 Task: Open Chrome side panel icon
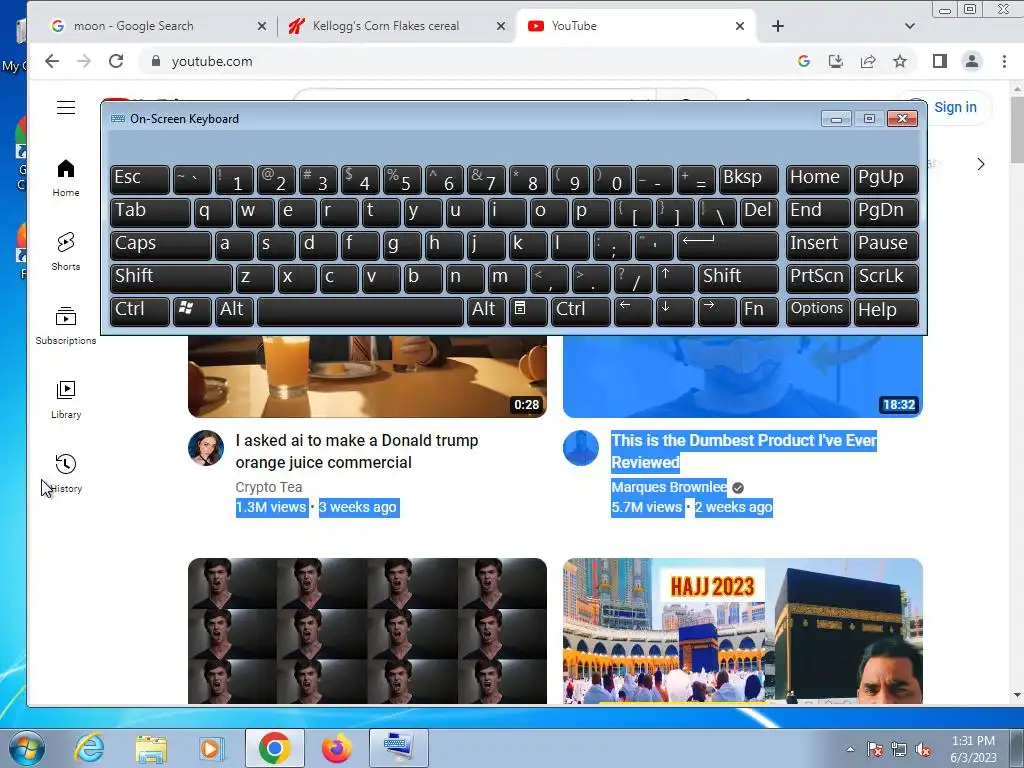tap(940, 61)
